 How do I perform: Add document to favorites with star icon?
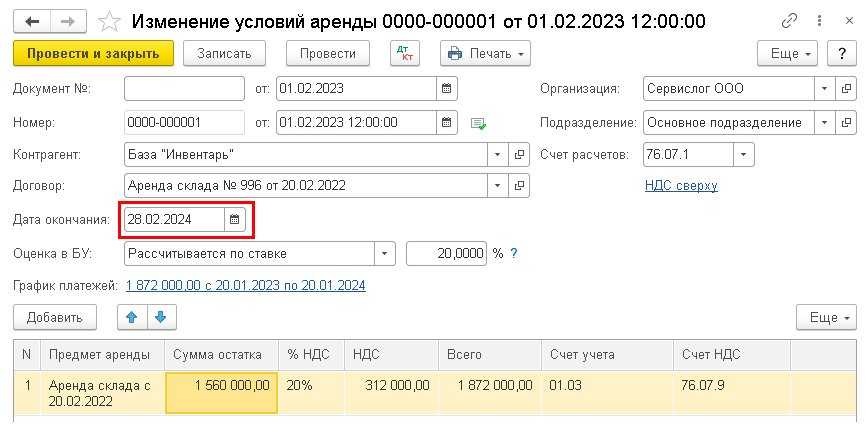(x=109, y=22)
